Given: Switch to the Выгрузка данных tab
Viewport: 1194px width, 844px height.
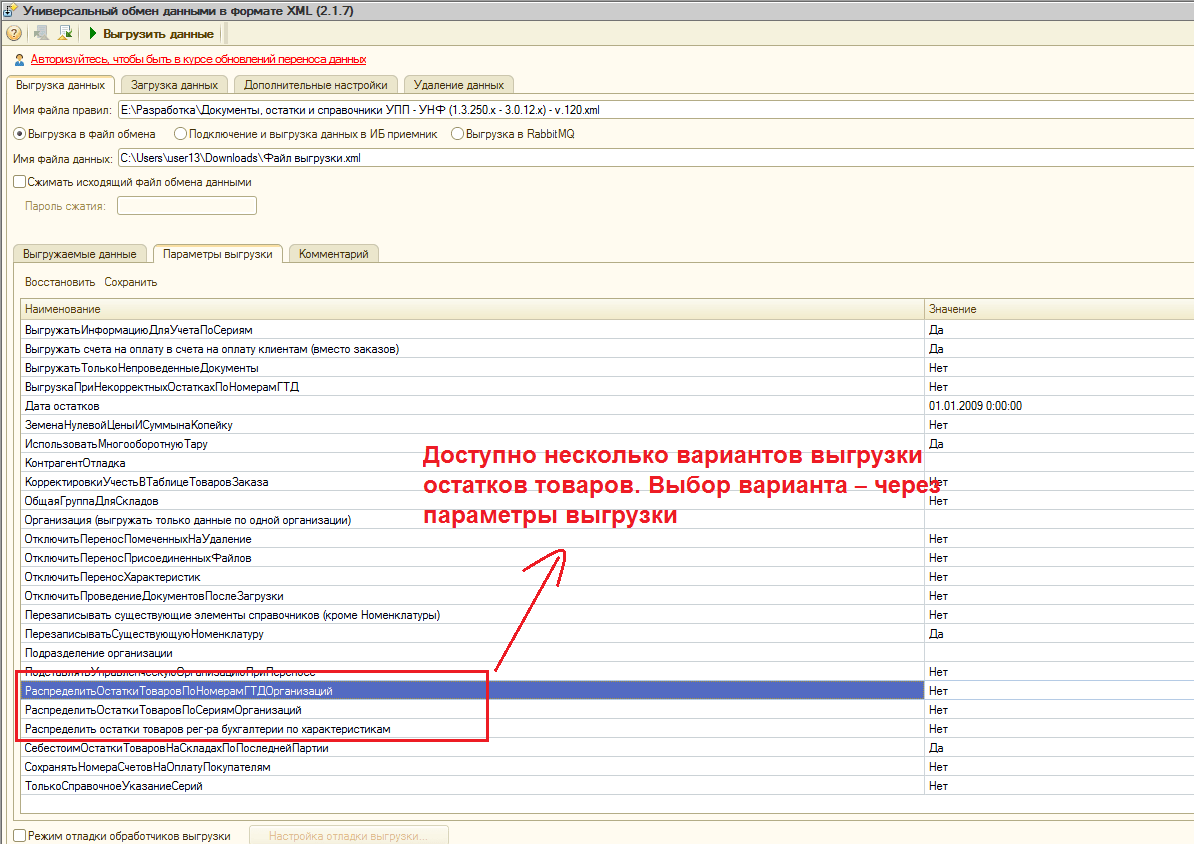Looking at the screenshot, I should pyautogui.click(x=60, y=85).
